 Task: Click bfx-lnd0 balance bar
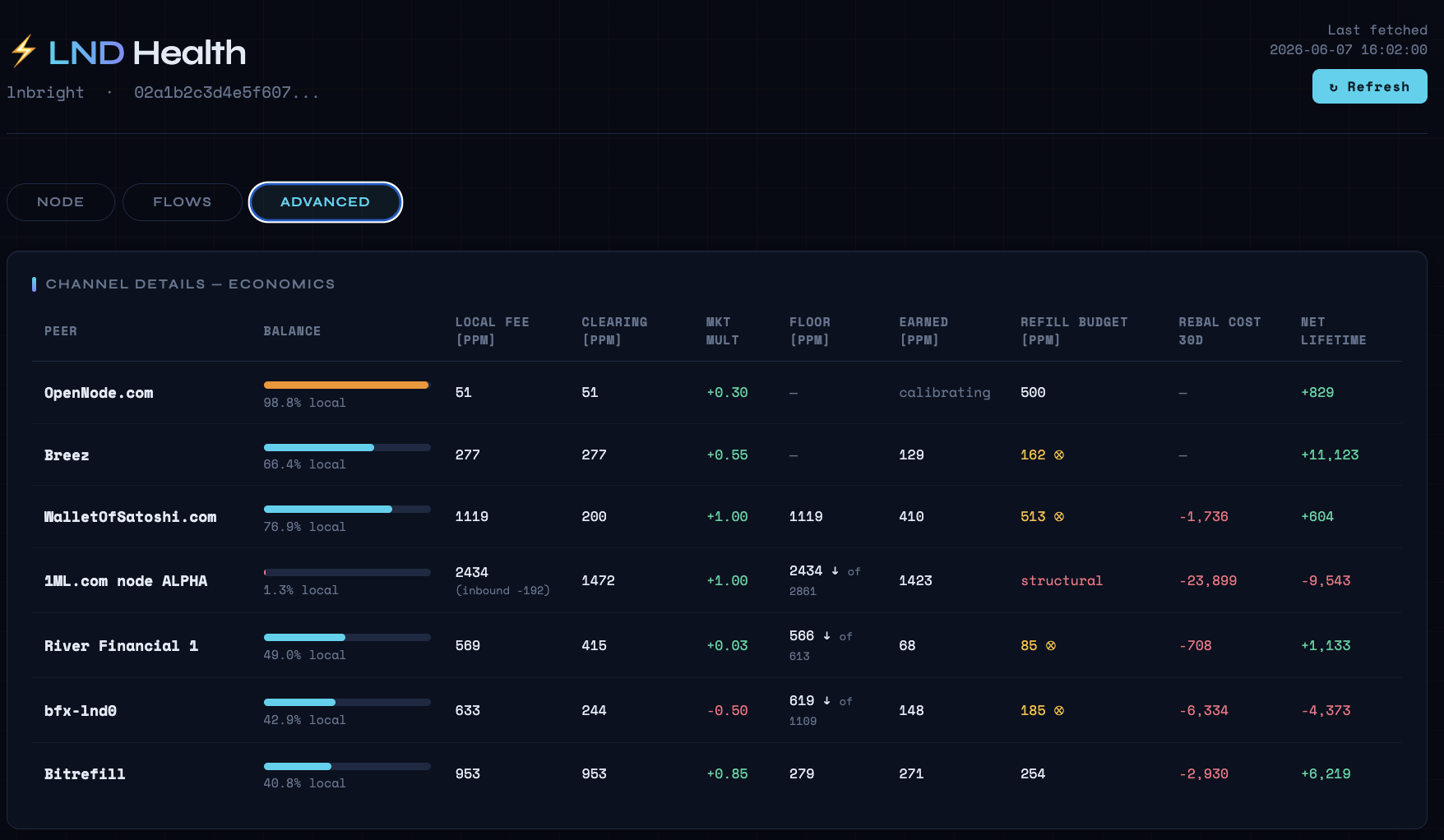point(347,702)
